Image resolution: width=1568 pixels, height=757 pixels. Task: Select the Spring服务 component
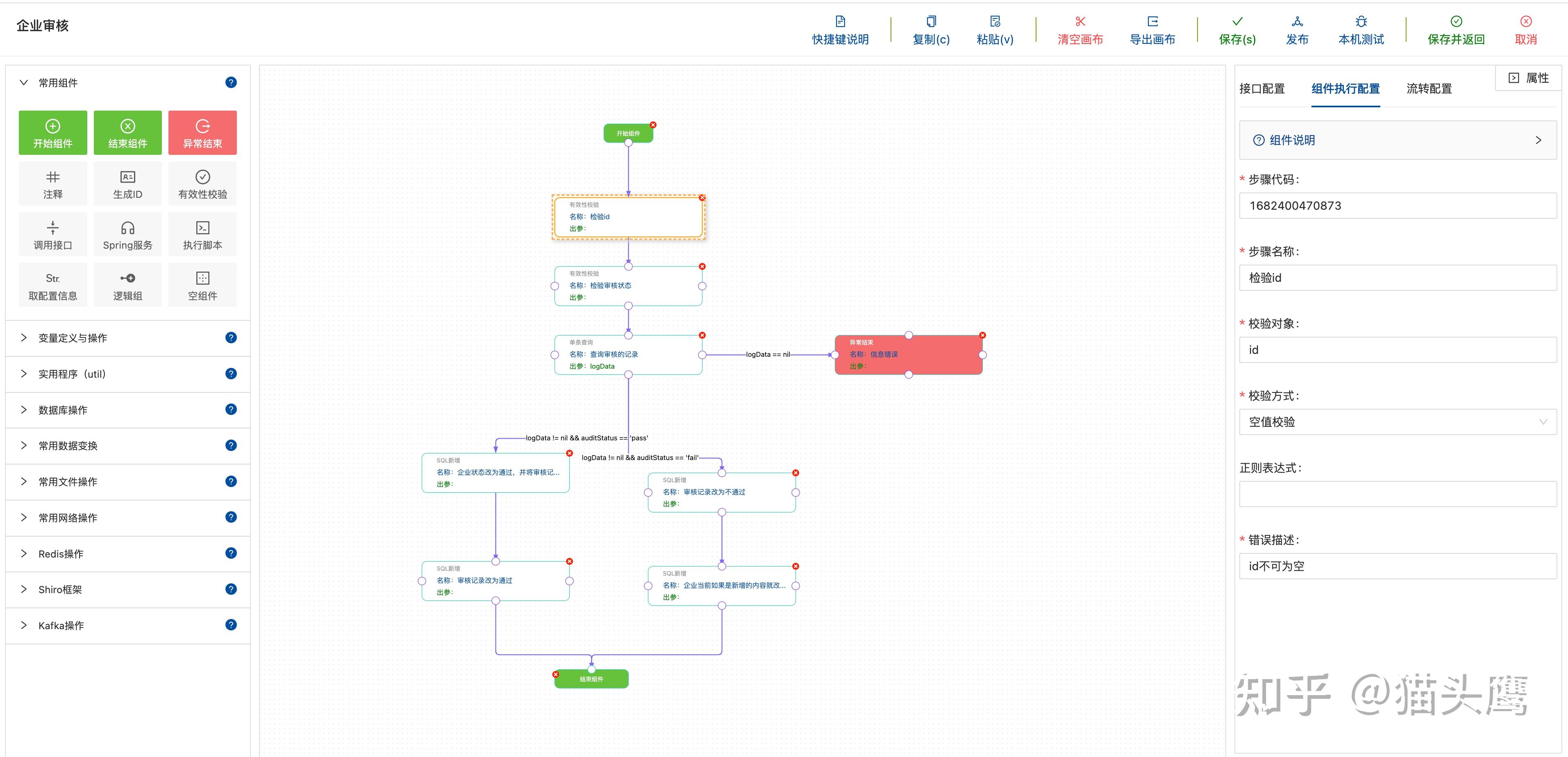tap(128, 234)
